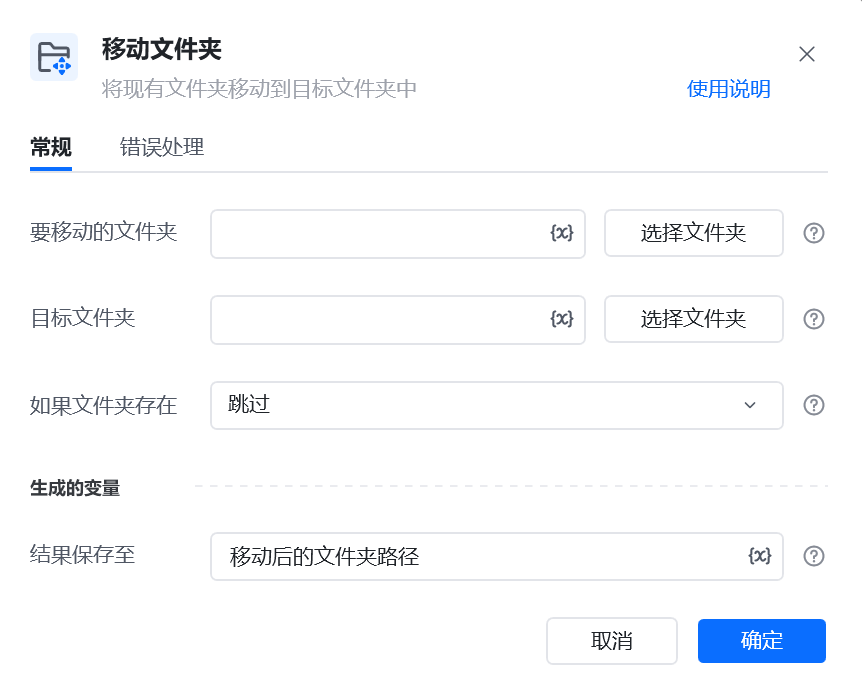Confirm with the 确定 button
The width and height of the screenshot is (862, 691).
click(761, 641)
